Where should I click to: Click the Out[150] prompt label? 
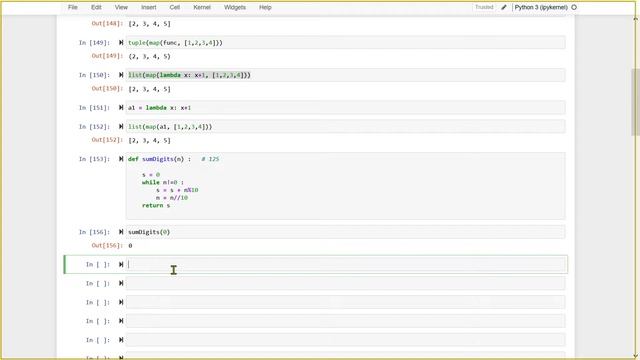pyautogui.click(x=107, y=89)
